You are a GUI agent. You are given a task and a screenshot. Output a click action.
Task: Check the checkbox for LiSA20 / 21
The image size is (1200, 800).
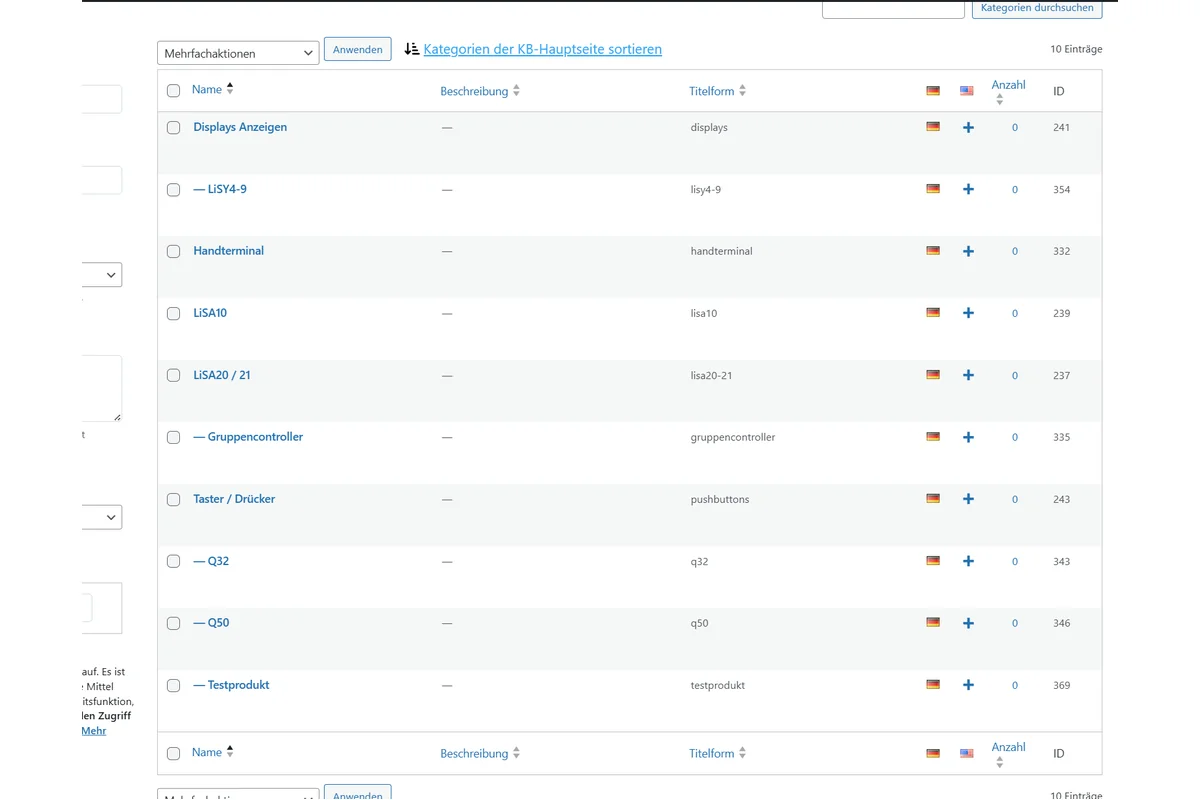pos(173,375)
